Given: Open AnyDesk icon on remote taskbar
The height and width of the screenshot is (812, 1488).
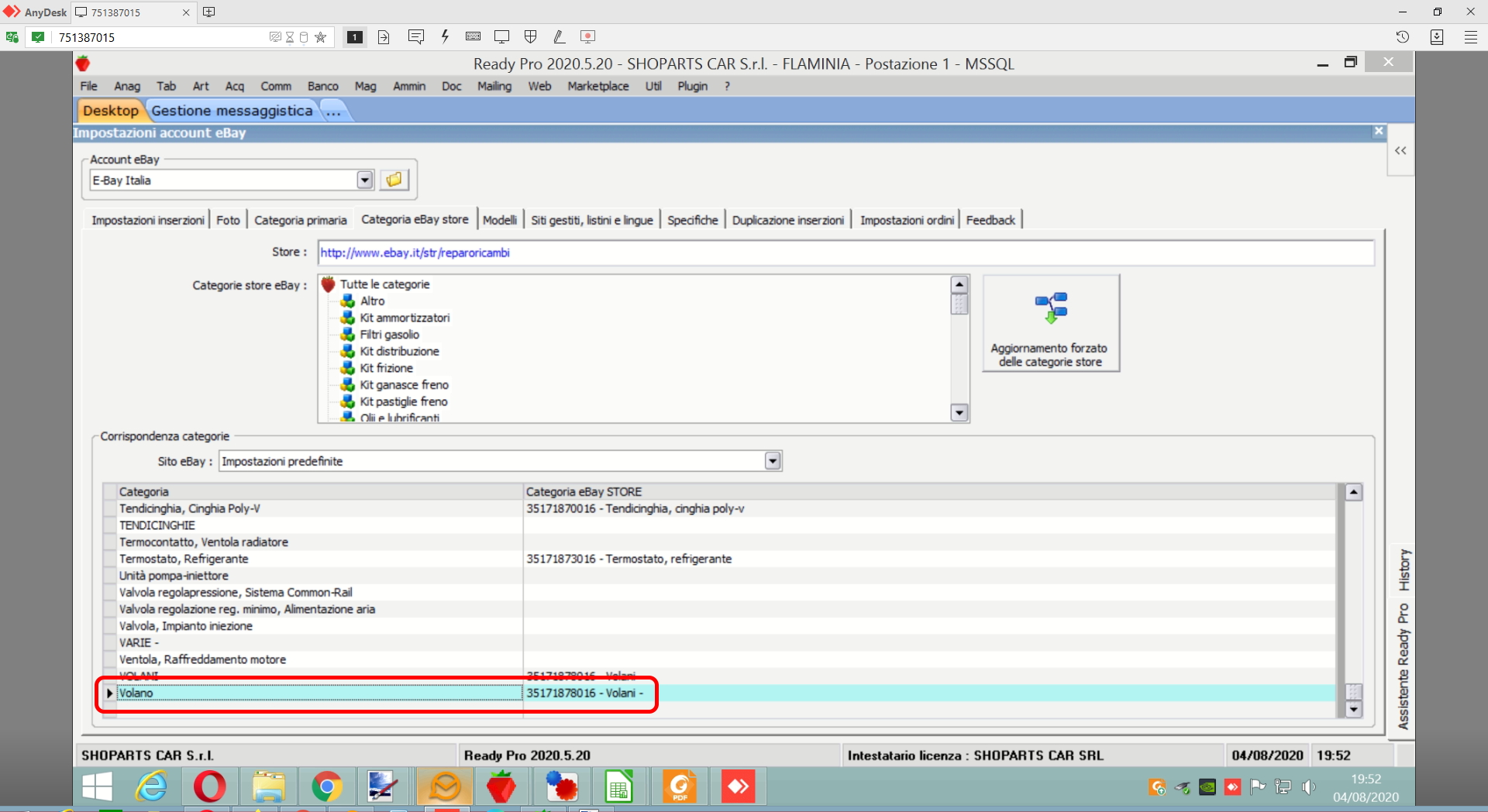Looking at the screenshot, I should coord(738,787).
